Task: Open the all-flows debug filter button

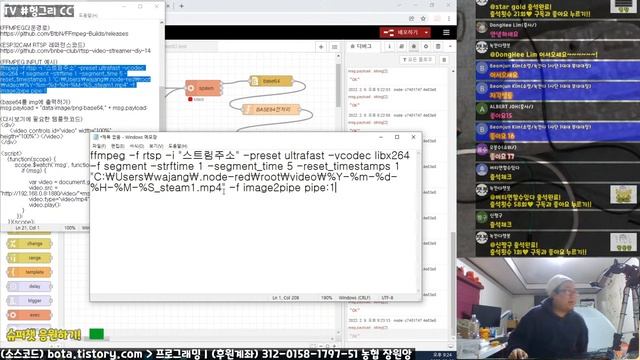Action: pos(418,60)
